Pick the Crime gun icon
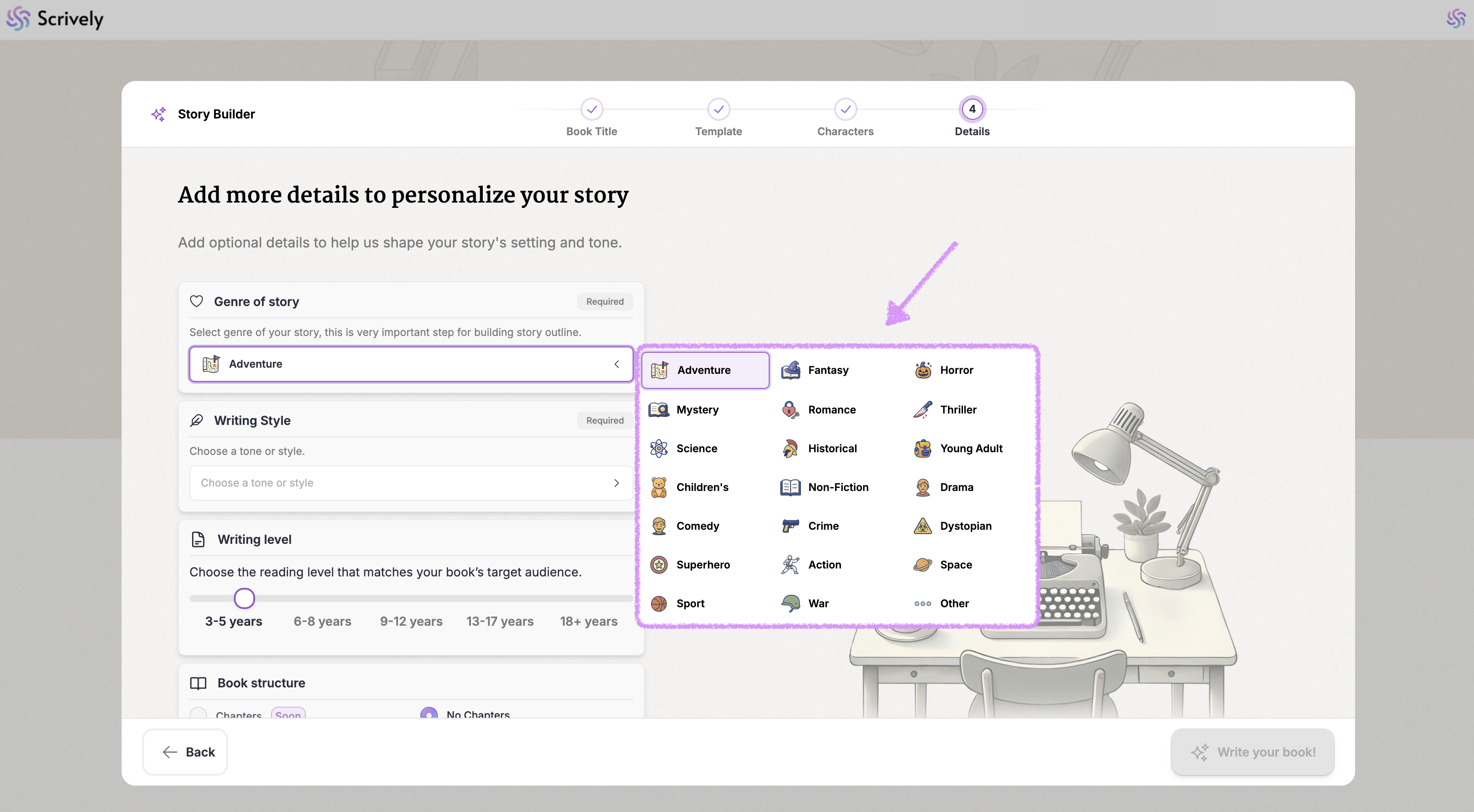This screenshot has width=1474, height=812. click(x=790, y=525)
